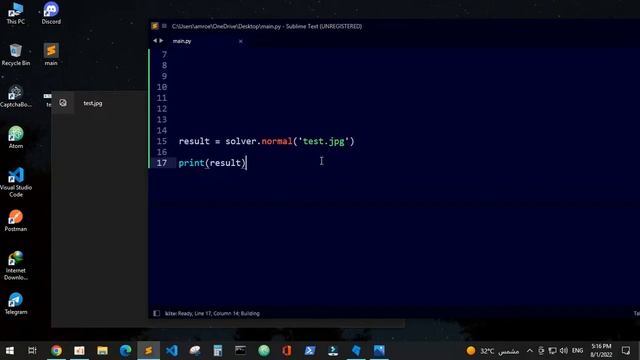Open PowerShell from the taskbar
The width and height of the screenshot is (640, 360).
310,351
